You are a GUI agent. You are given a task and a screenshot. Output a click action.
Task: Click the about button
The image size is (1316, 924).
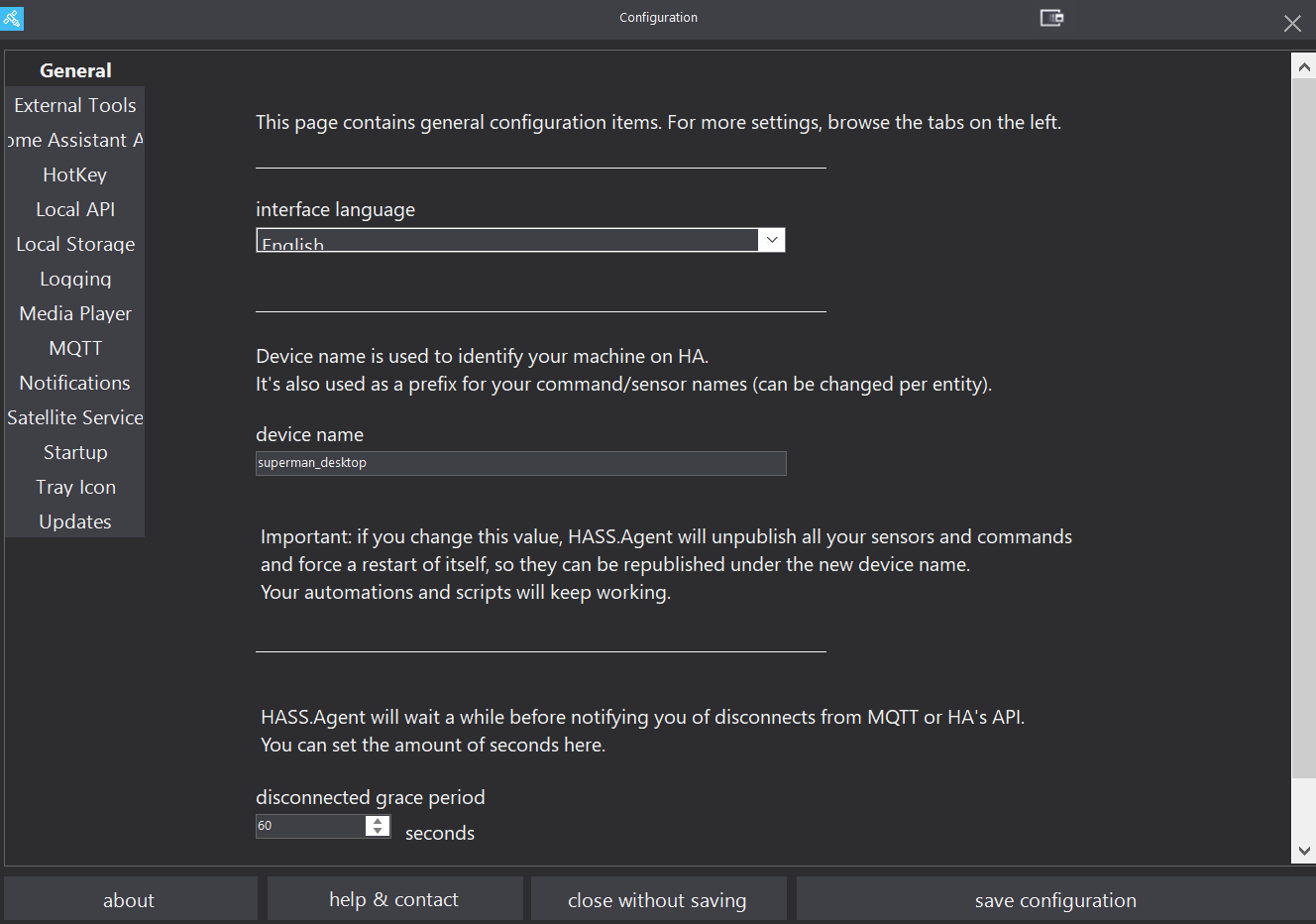[x=129, y=899]
